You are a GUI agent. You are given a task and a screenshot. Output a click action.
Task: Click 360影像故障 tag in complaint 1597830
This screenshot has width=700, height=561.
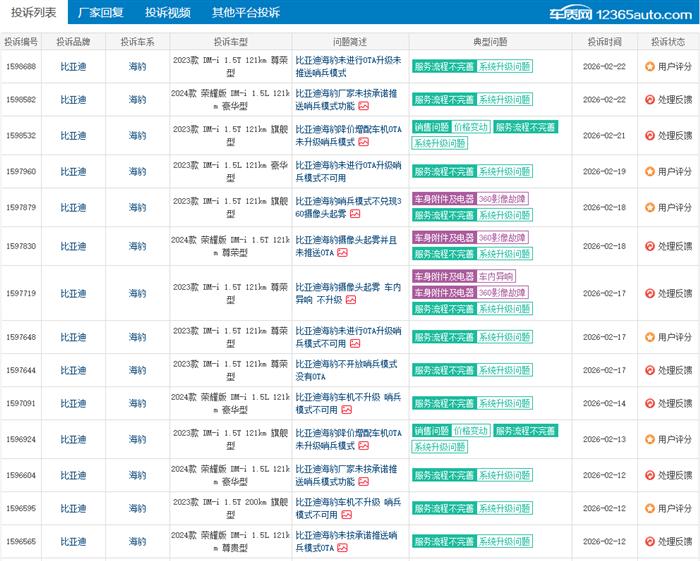tap(503, 238)
